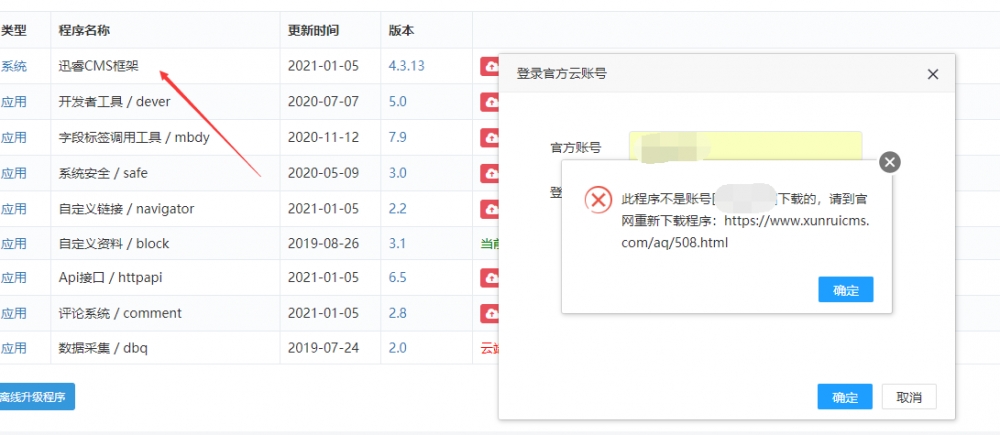Open version 3.1 link

click(x=397, y=244)
